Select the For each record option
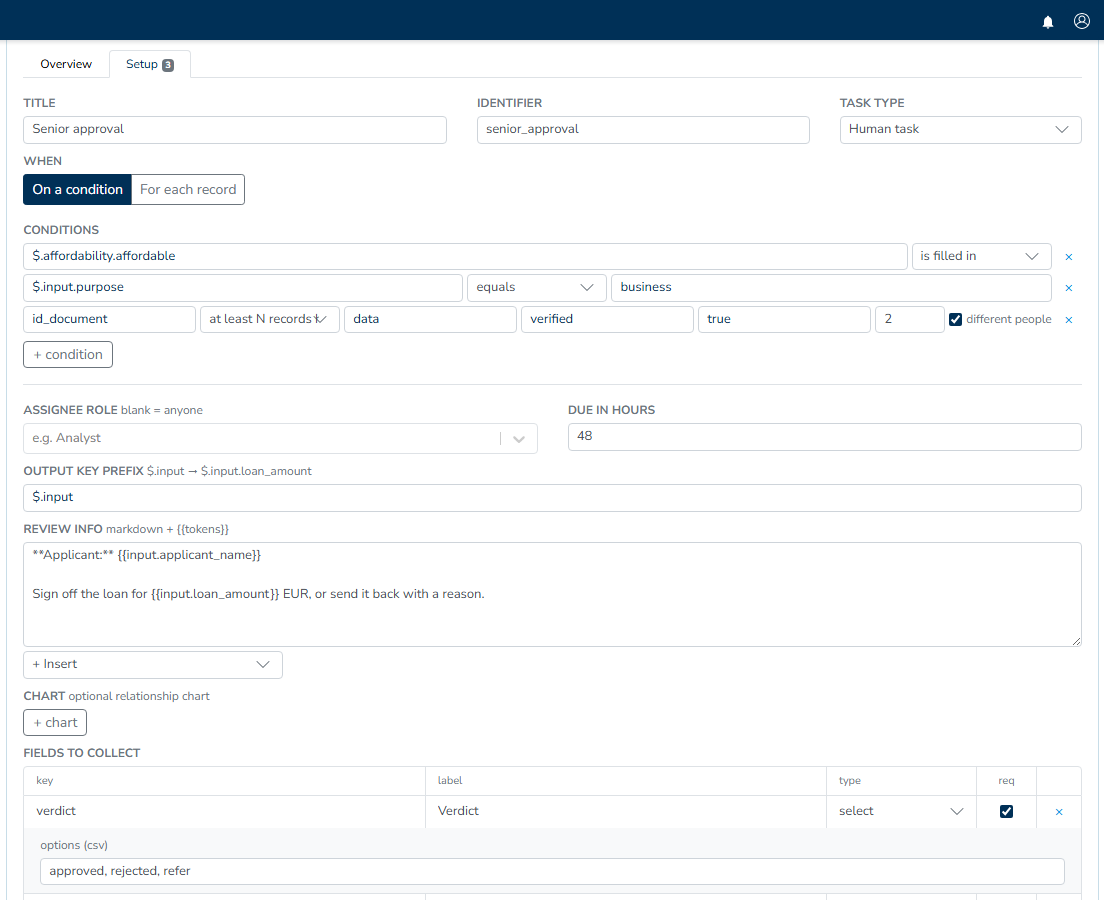This screenshot has width=1104, height=900. pyautogui.click(x=188, y=189)
